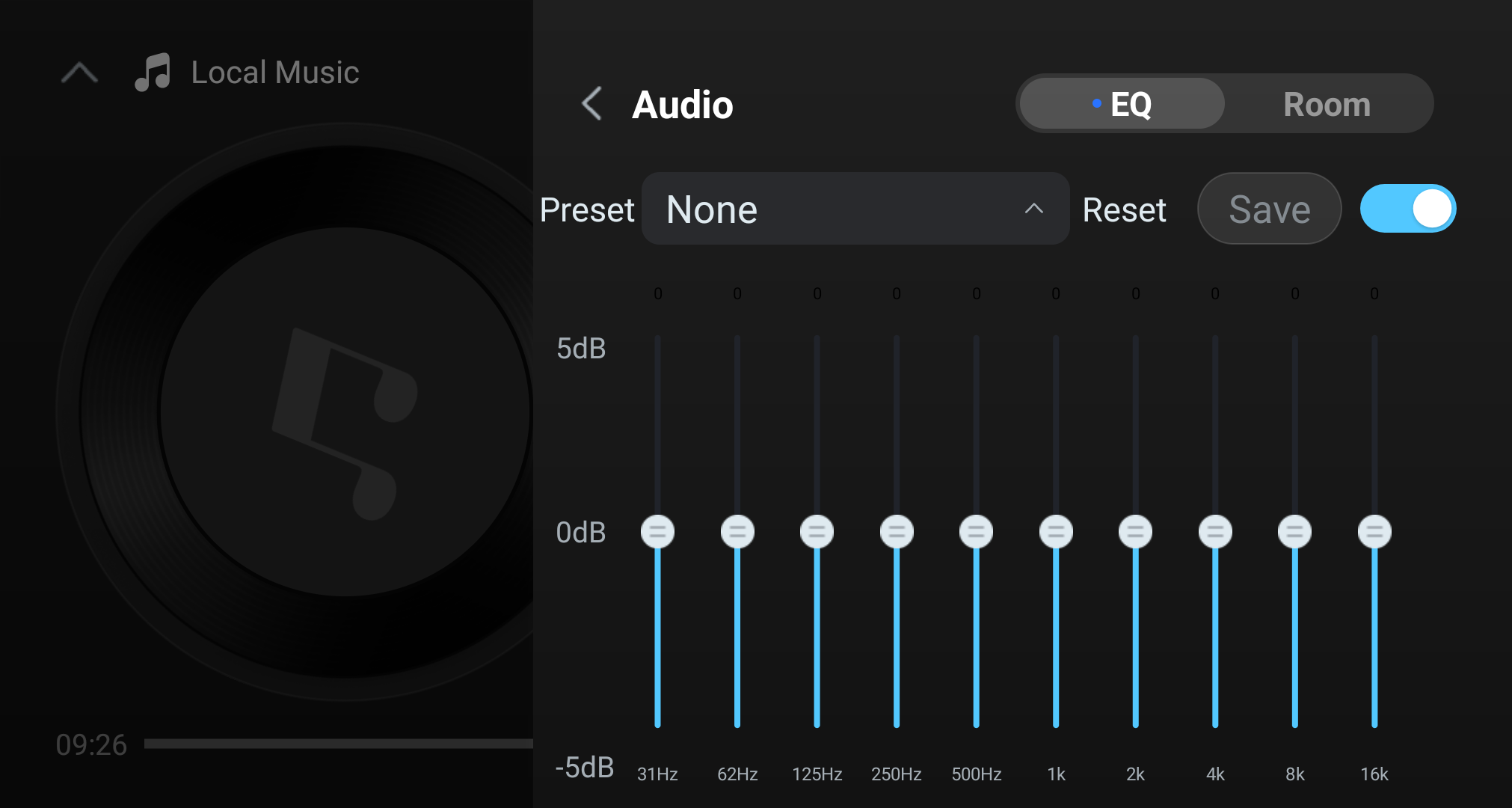Click the Preset label text
The width and height of the screenshot is (1512, 808).
[587, 209]
